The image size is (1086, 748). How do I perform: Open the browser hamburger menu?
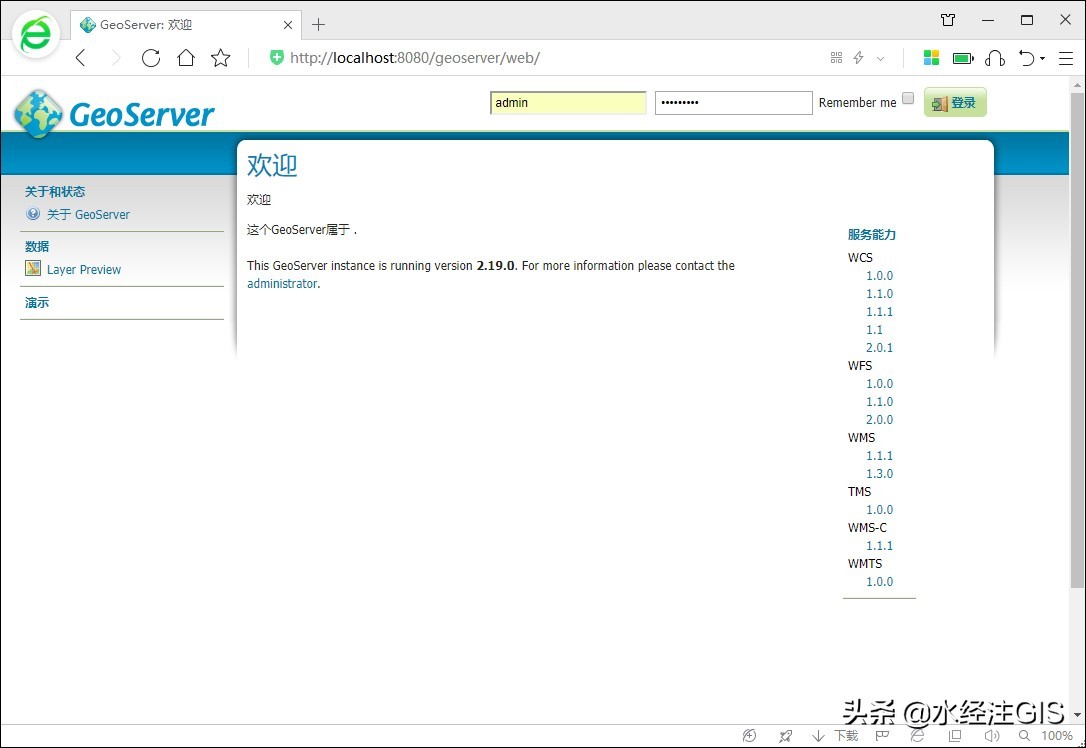1066,58
